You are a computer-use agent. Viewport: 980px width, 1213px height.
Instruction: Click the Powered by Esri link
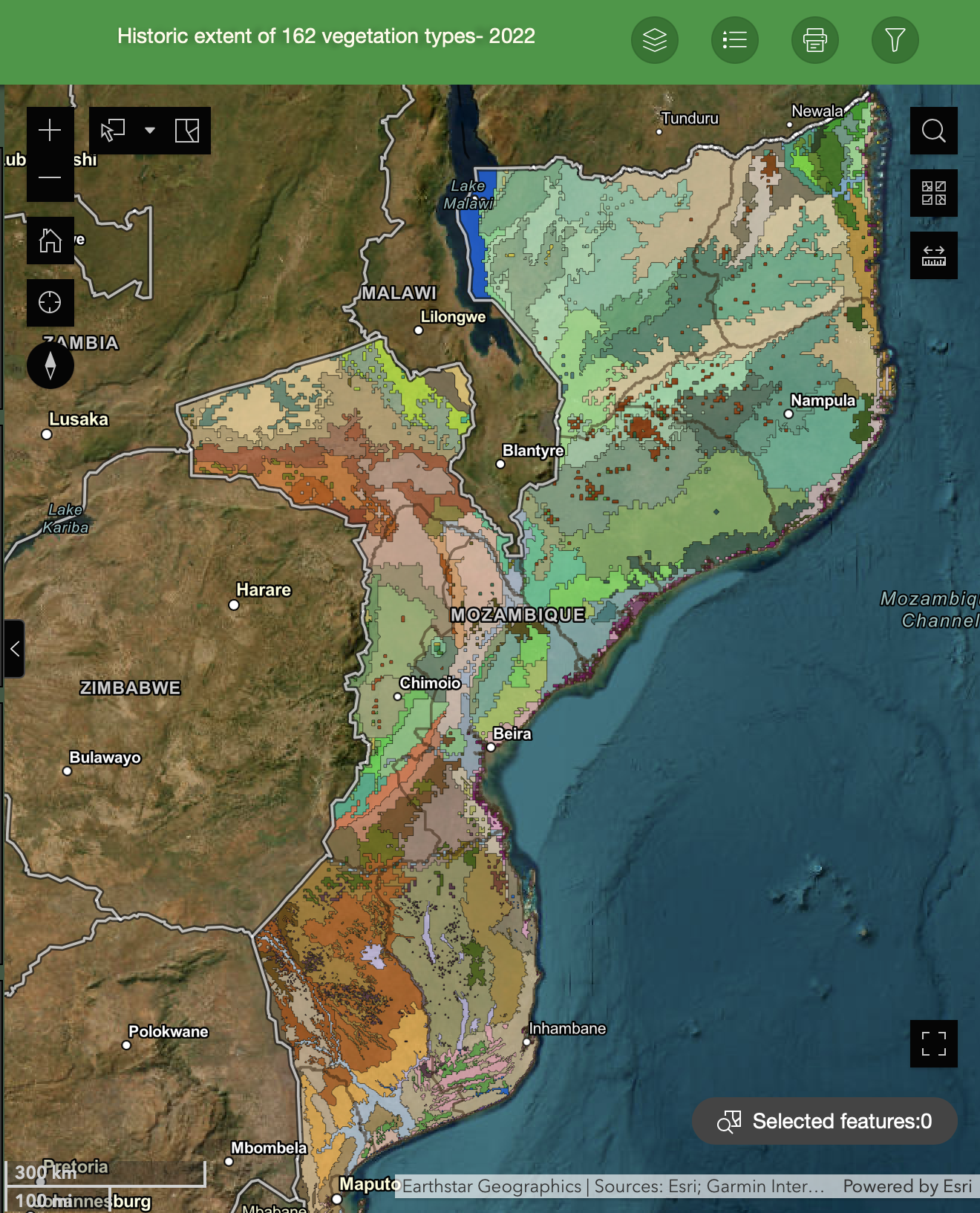click(x=906, y=1186)
